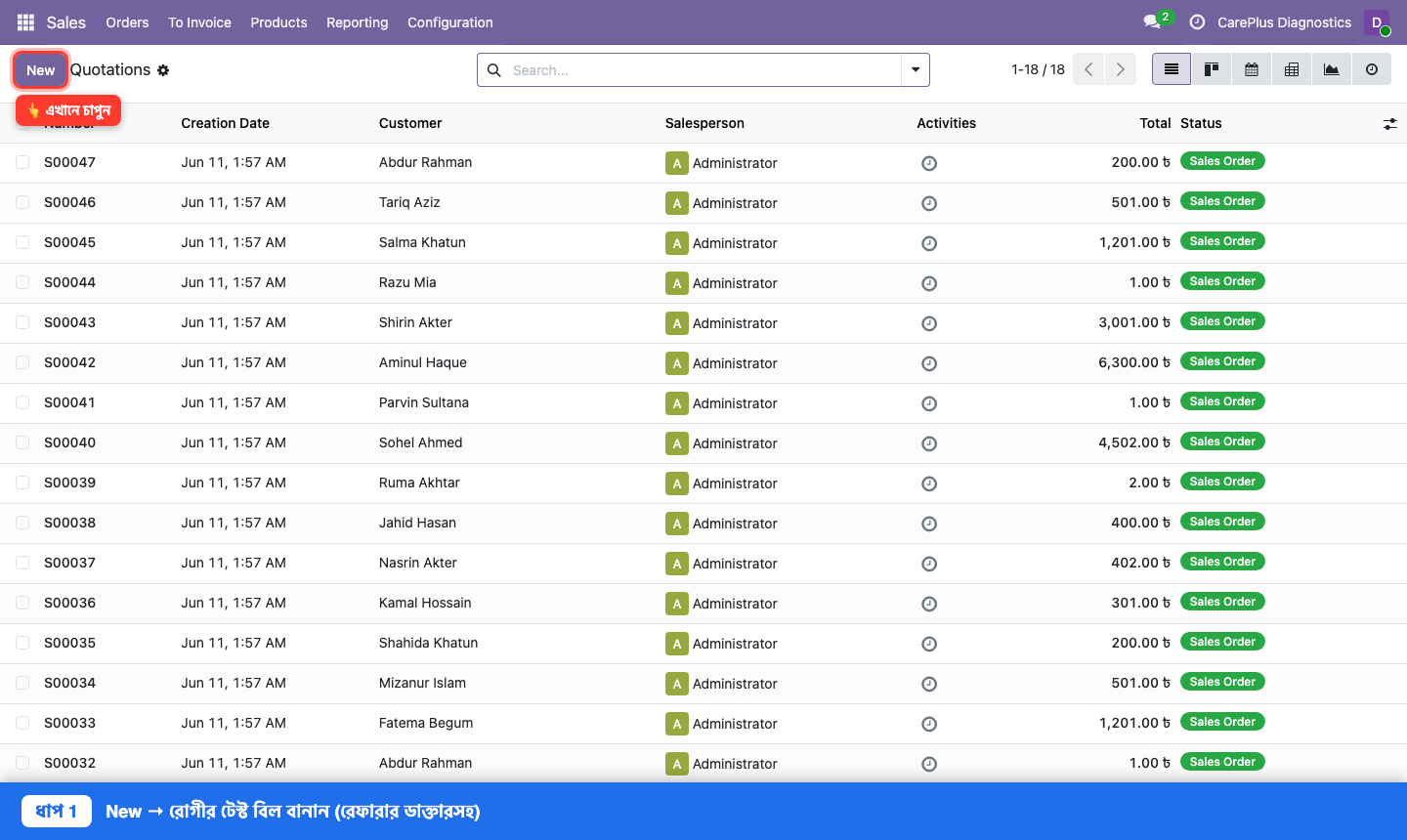Switch to list view
Image resolution: width=1407 pixels, height=840 pixels.
(x=1172, y=69)
